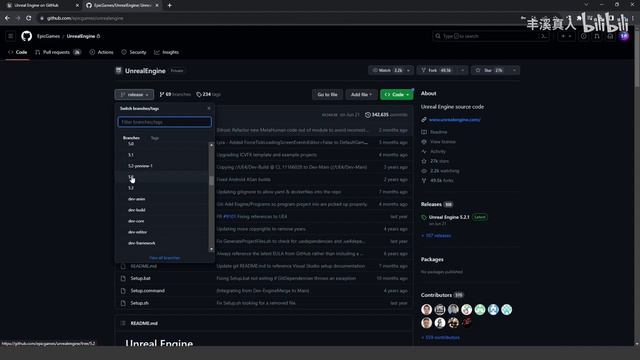This screenshot has width=640, height=360.
Task: Open the pull requests icon in header
Action: point(597,36)
